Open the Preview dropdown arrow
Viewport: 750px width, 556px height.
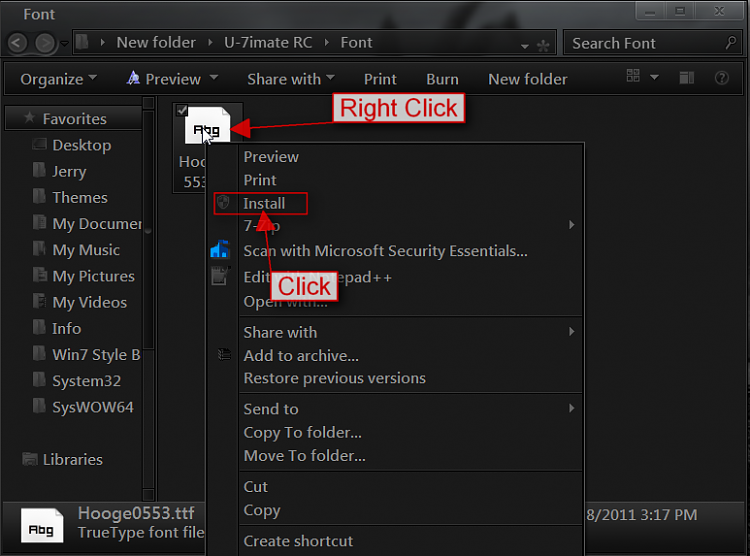214,78
